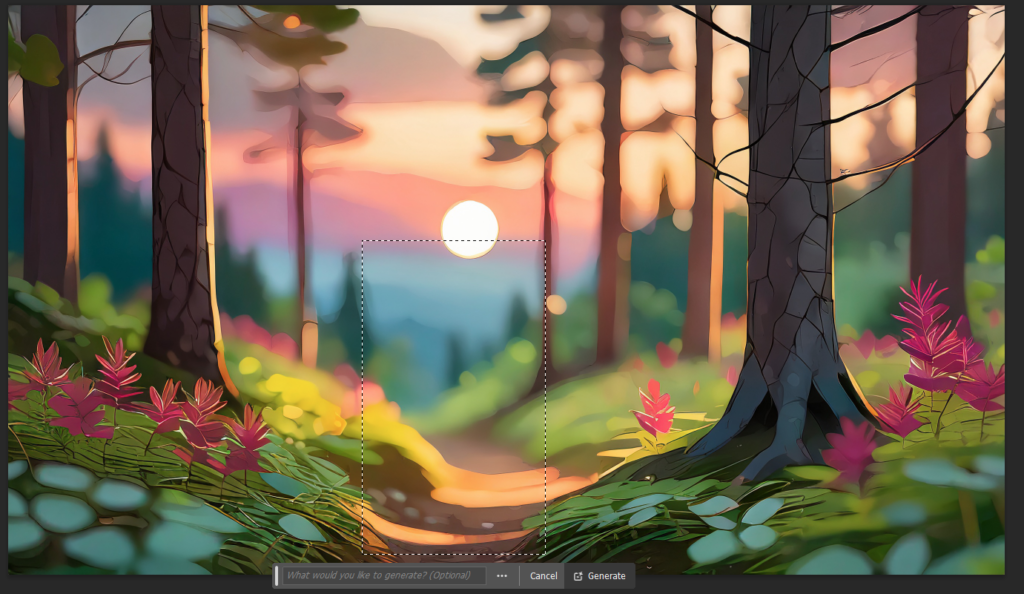Click the generative fill prompt input field

click(x=384, y=576)
